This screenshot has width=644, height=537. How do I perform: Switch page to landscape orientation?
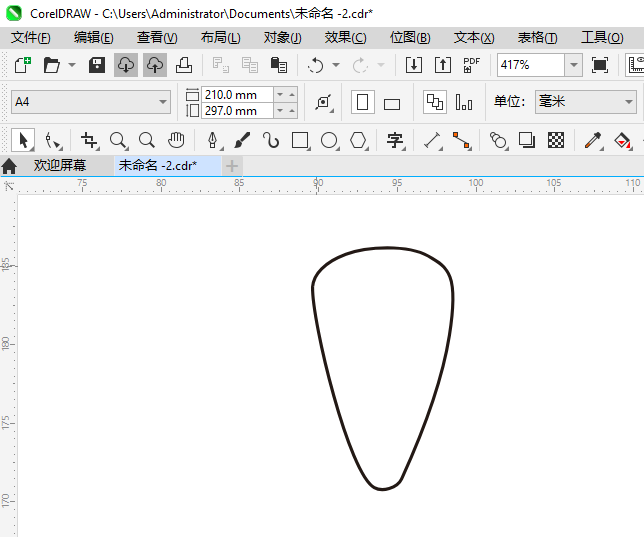click(392, 104)
